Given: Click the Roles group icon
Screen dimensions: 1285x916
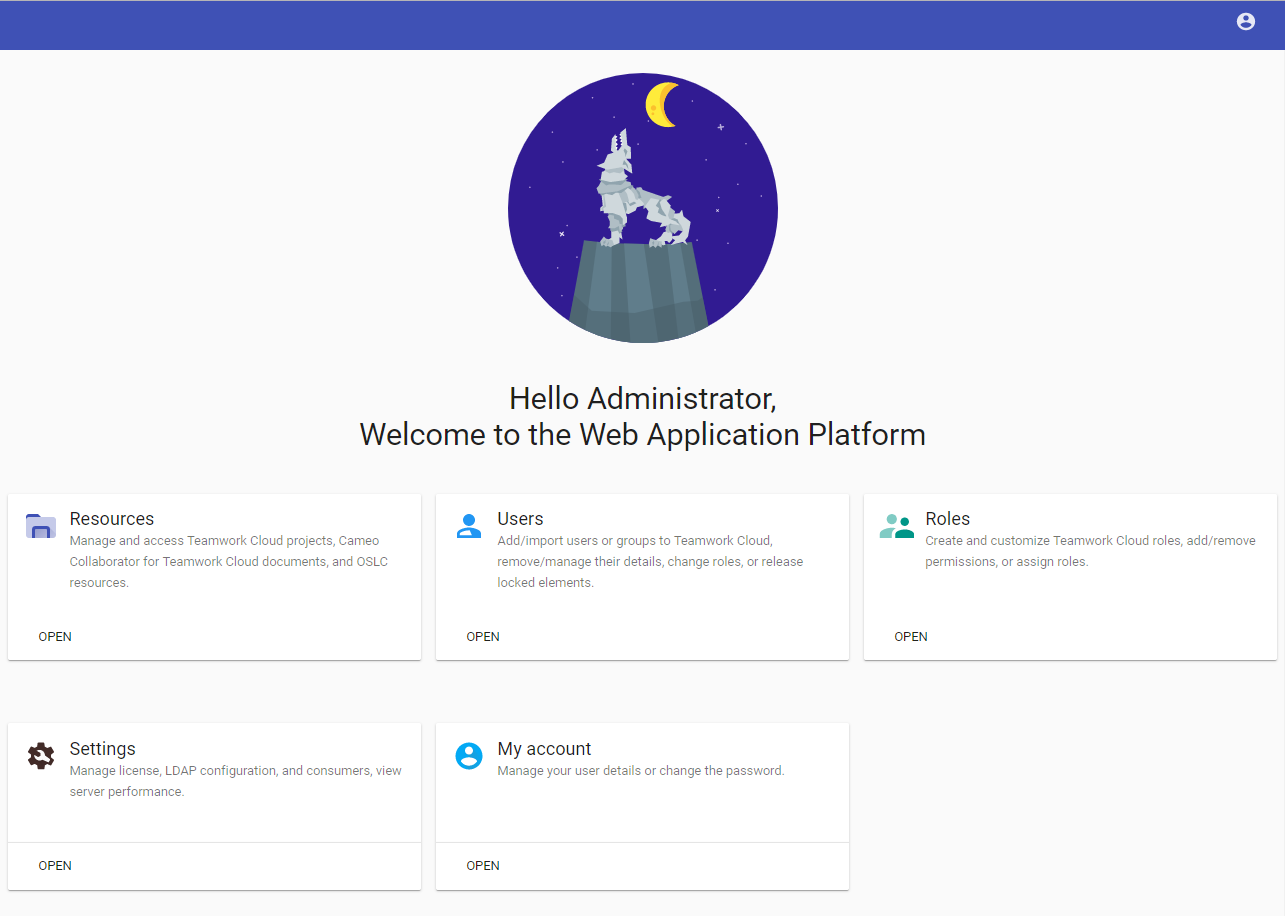Looking at the screenshot, I should click(x=897, y=526).
